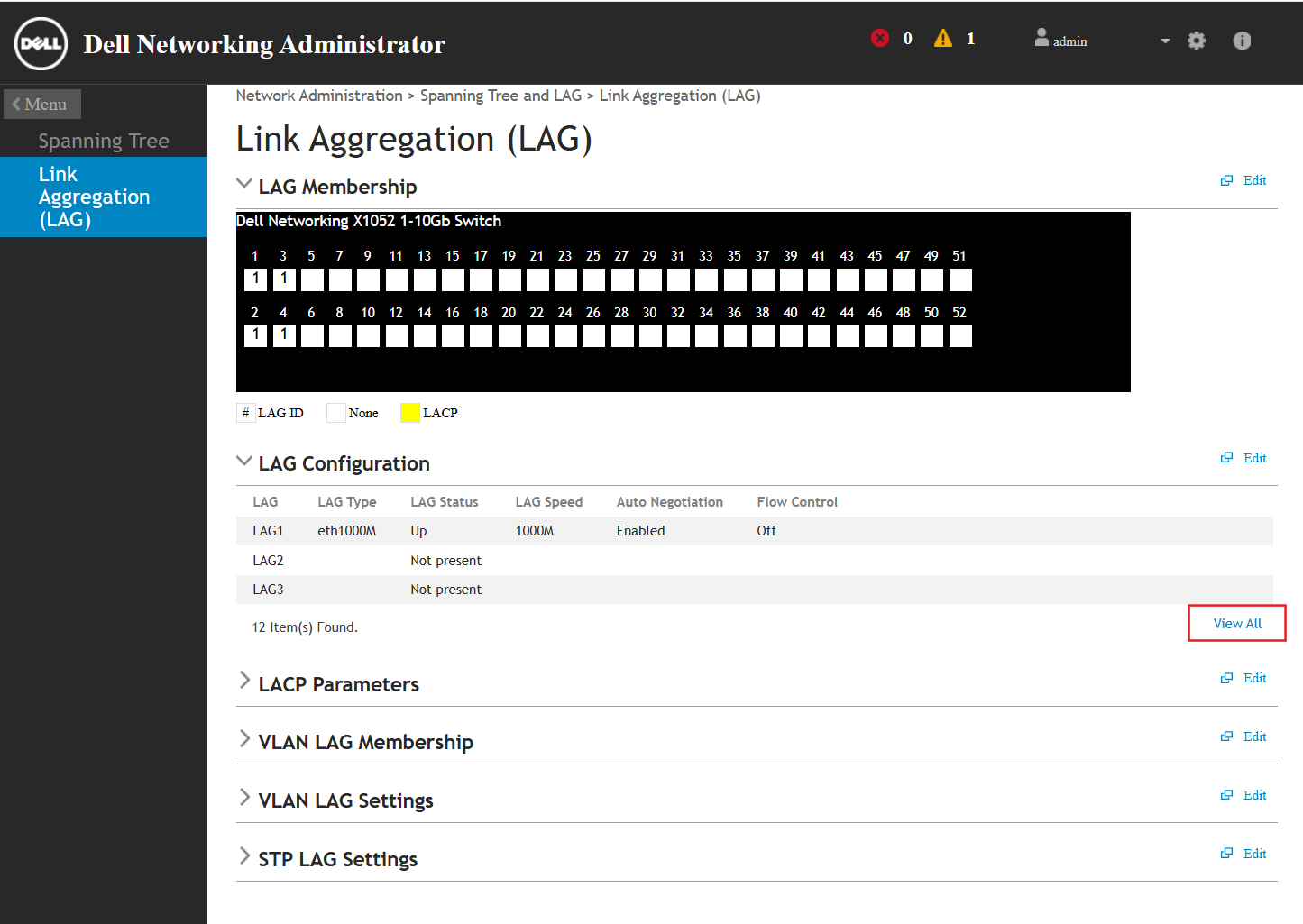Open the settings gear icon
Screen dimensions: 1303x924
[x=1197, y=41]
